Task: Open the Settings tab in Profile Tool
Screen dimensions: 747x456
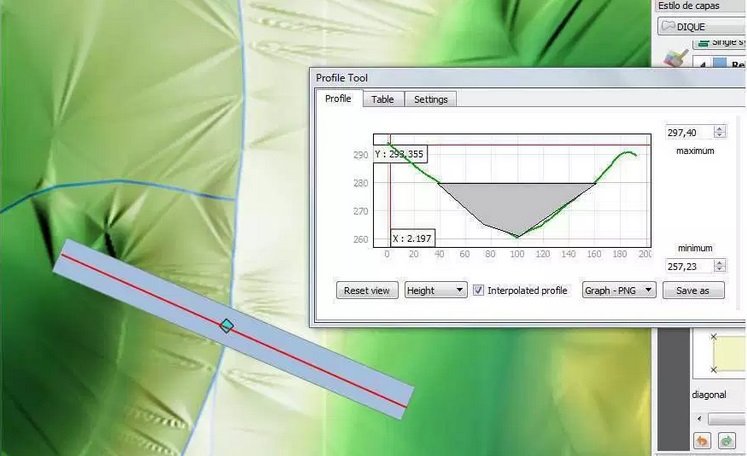Action: point(430,99)
